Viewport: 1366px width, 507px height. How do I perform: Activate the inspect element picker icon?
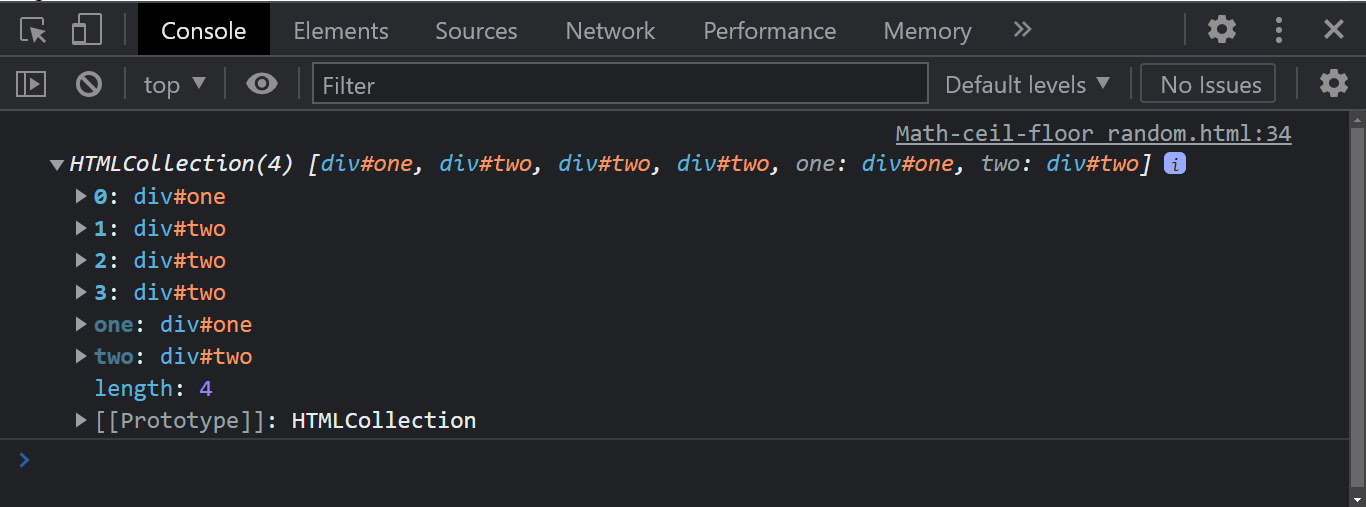pyautogui.click(x=34, y=30)
